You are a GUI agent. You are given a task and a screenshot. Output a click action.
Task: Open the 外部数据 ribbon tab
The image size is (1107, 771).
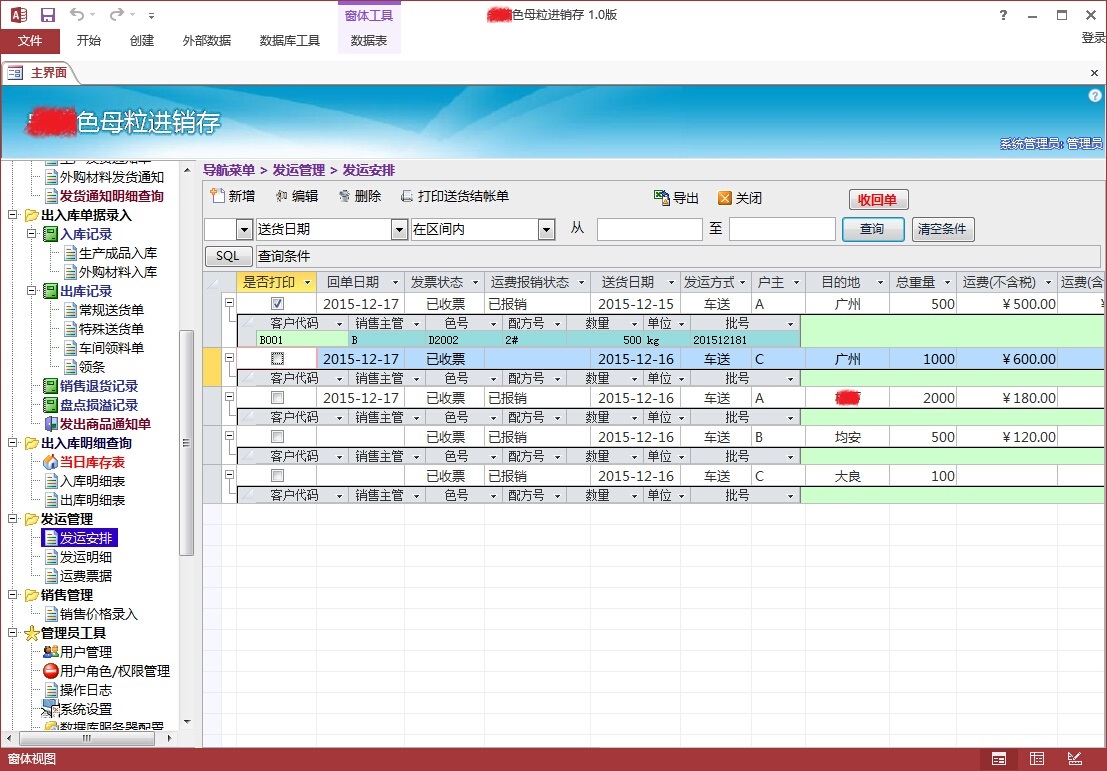207,41
